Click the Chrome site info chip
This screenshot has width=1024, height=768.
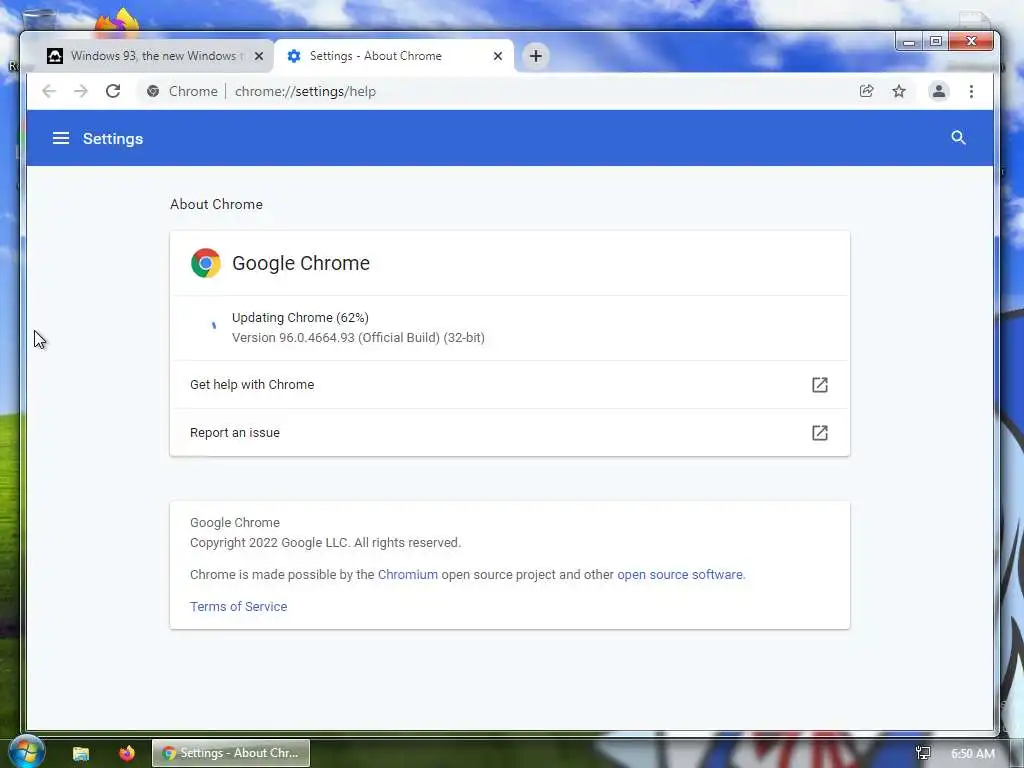coord(182,91)
